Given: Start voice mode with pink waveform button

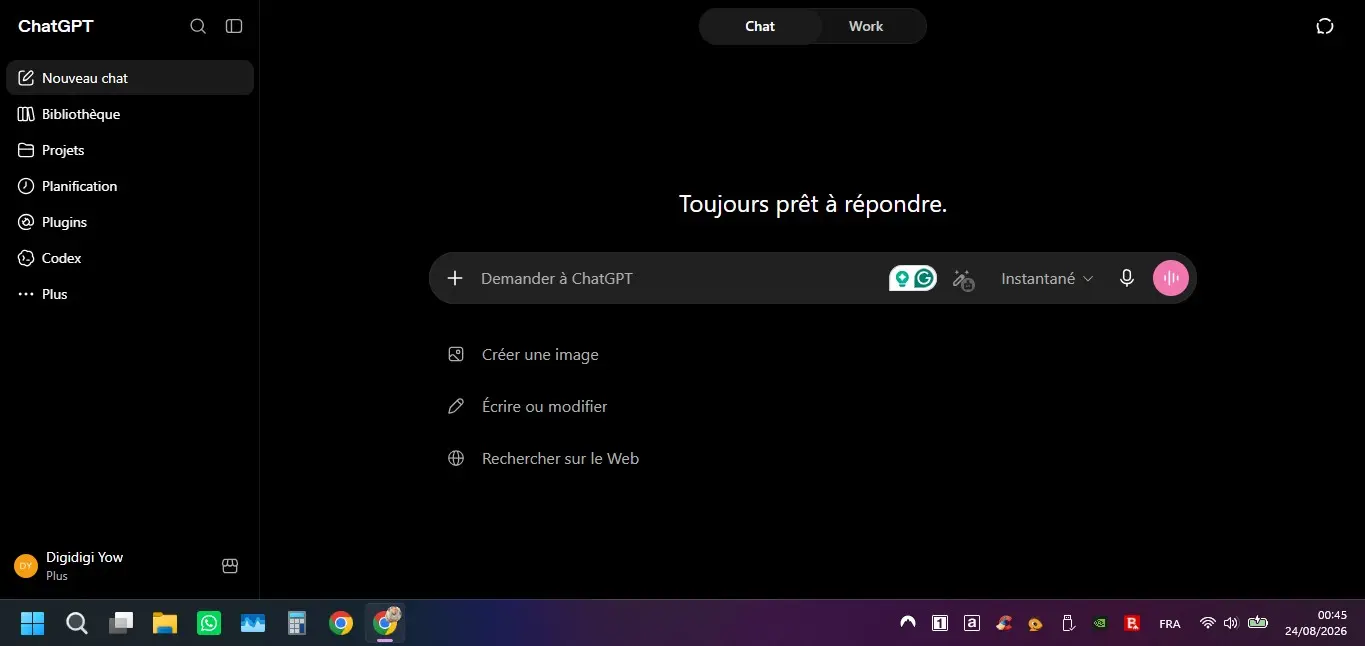Looking at the screenshot, I should click(x=1171, y=278).
